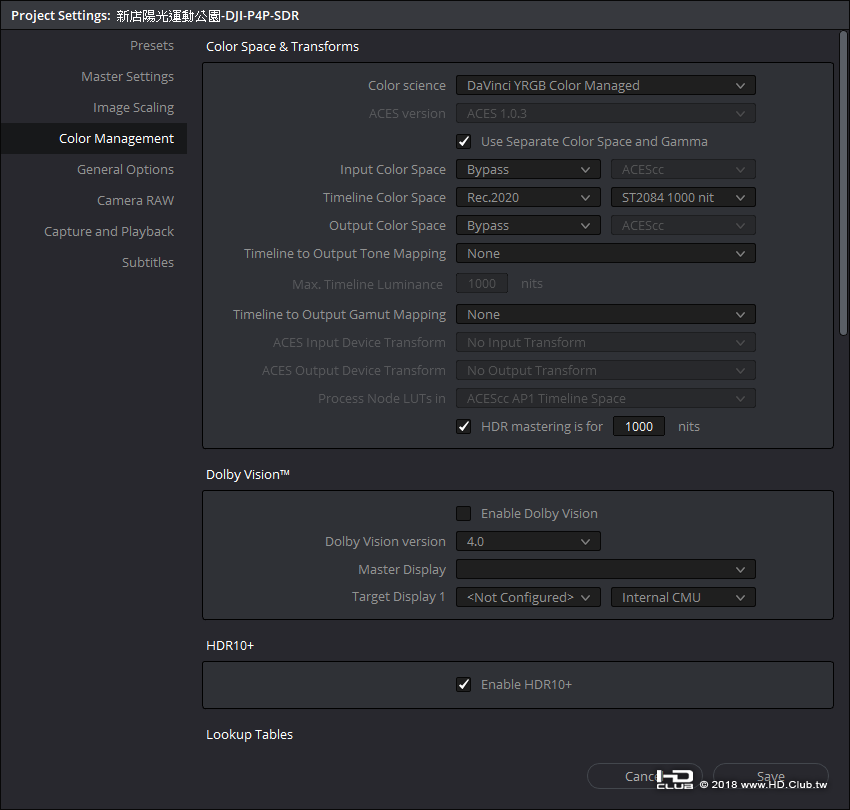Enable Dolby Vision checkbox
Screen dimensions: 850x810
(x=463, y=513)
